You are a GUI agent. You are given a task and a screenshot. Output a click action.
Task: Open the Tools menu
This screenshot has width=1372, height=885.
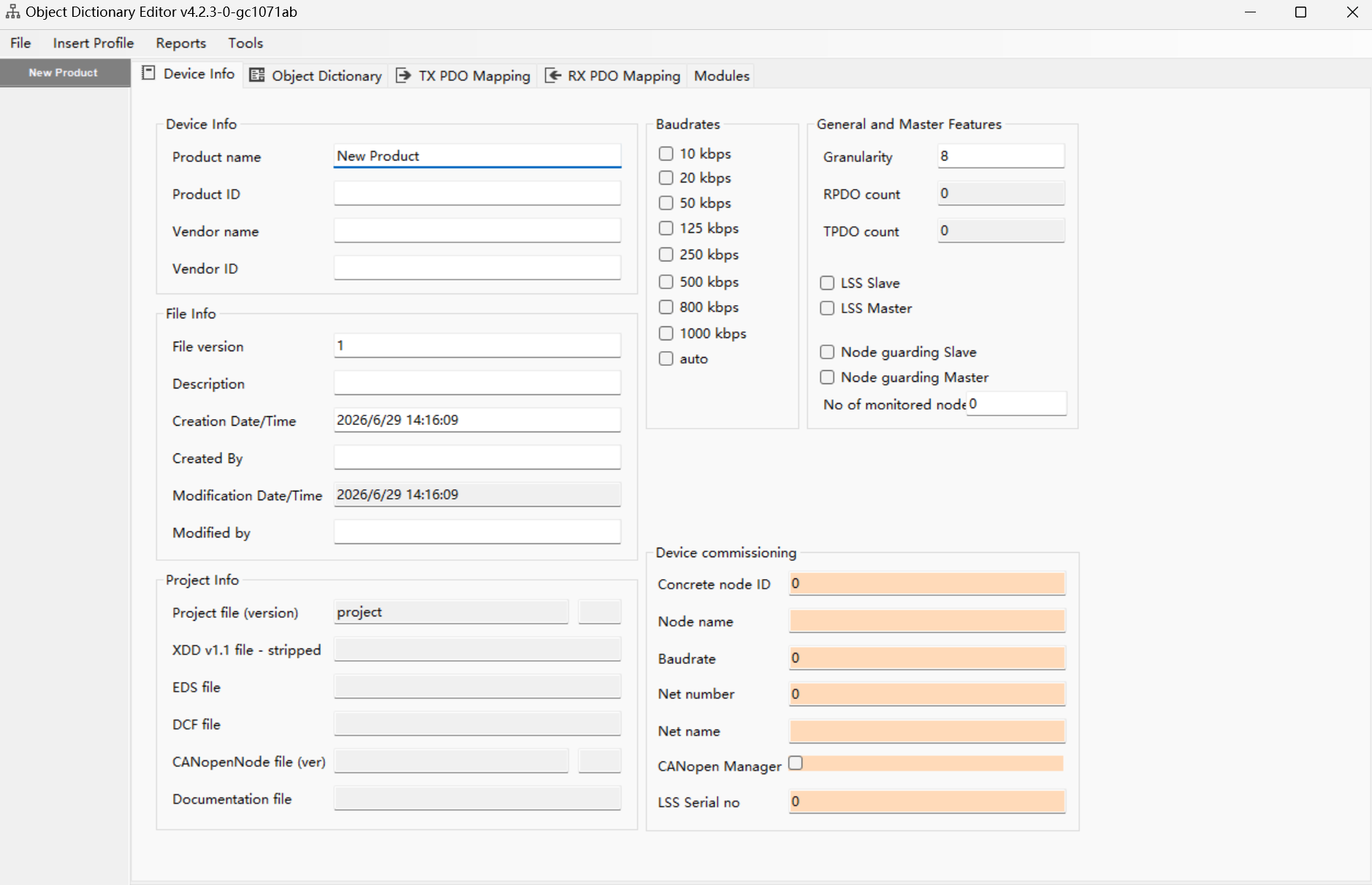pos(245,43)
